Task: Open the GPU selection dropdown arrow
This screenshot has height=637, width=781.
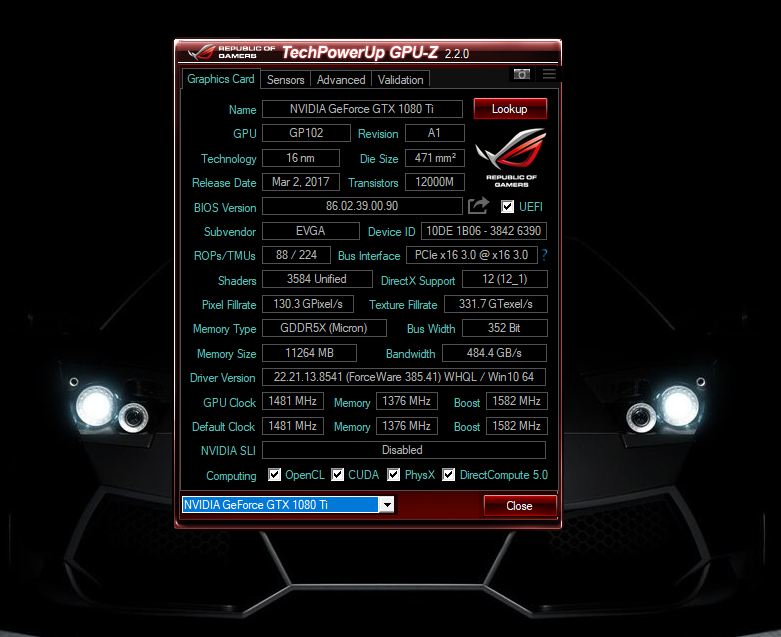Action: [387, 505]
